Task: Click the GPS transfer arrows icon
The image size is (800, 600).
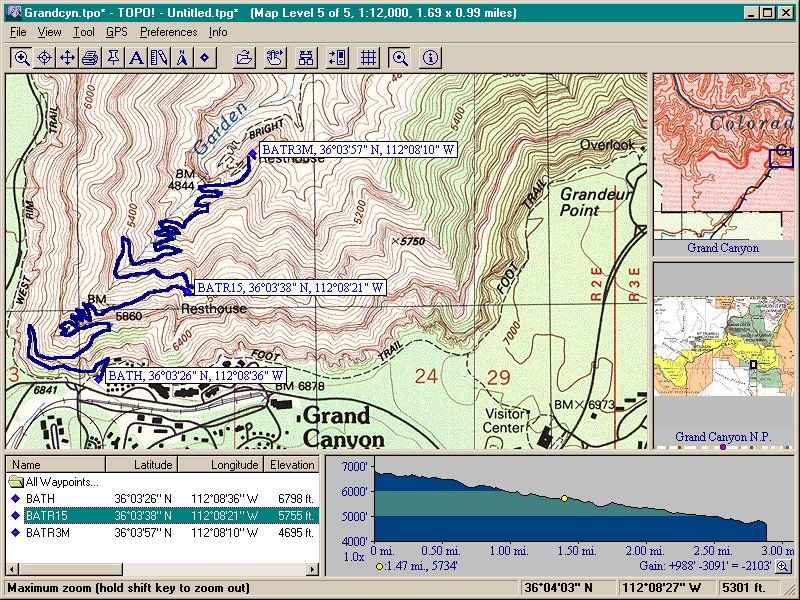Action: (x=337, y=58)
